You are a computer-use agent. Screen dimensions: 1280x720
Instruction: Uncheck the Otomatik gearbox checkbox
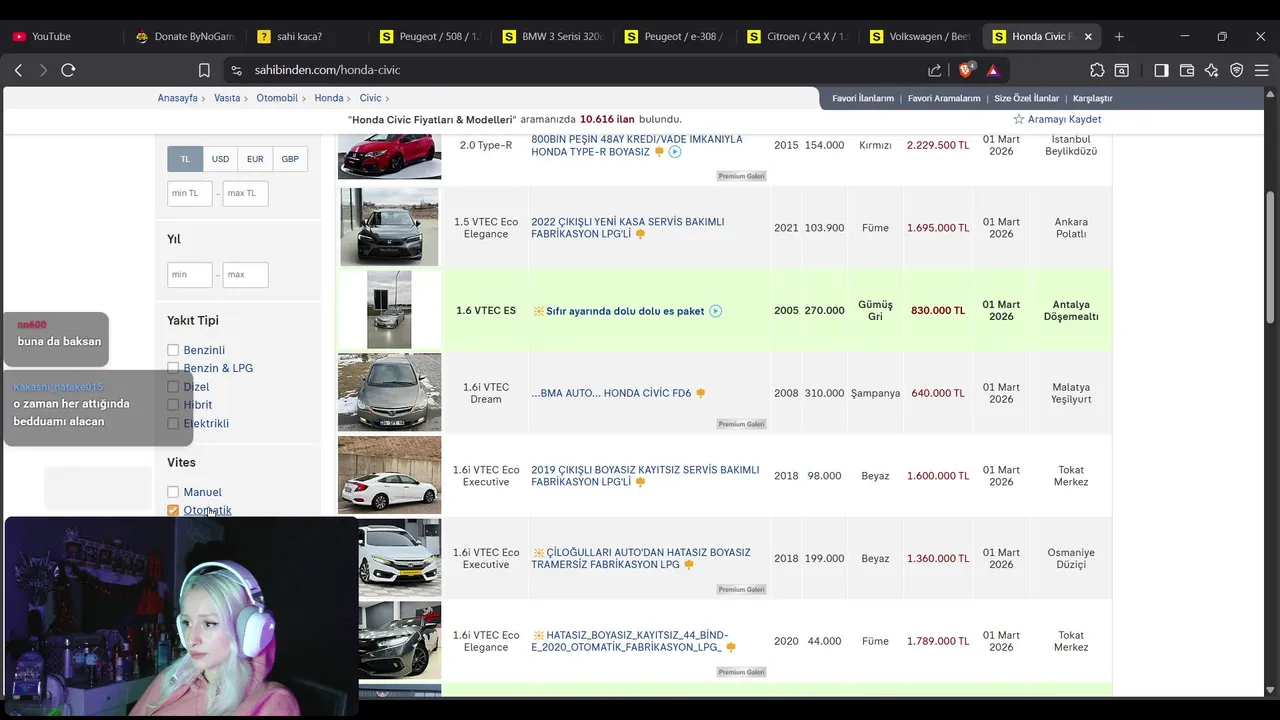[x=173, y=510]
